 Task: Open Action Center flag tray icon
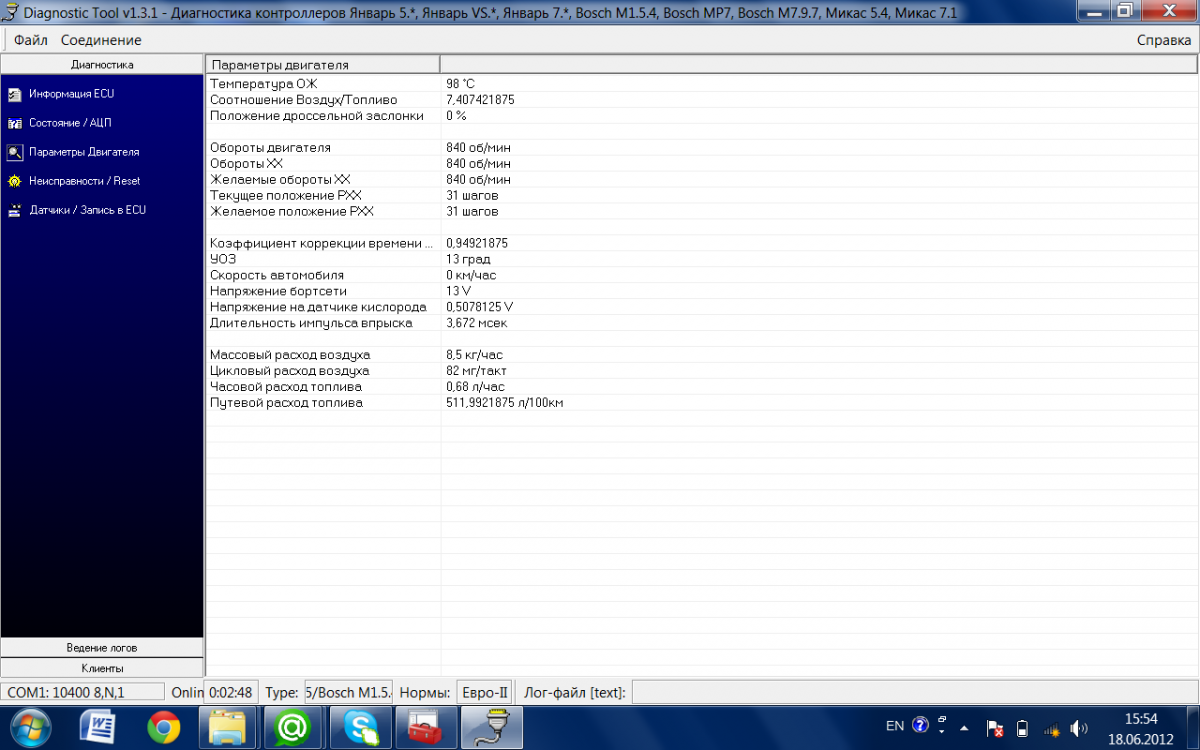[x=995, y=728]
